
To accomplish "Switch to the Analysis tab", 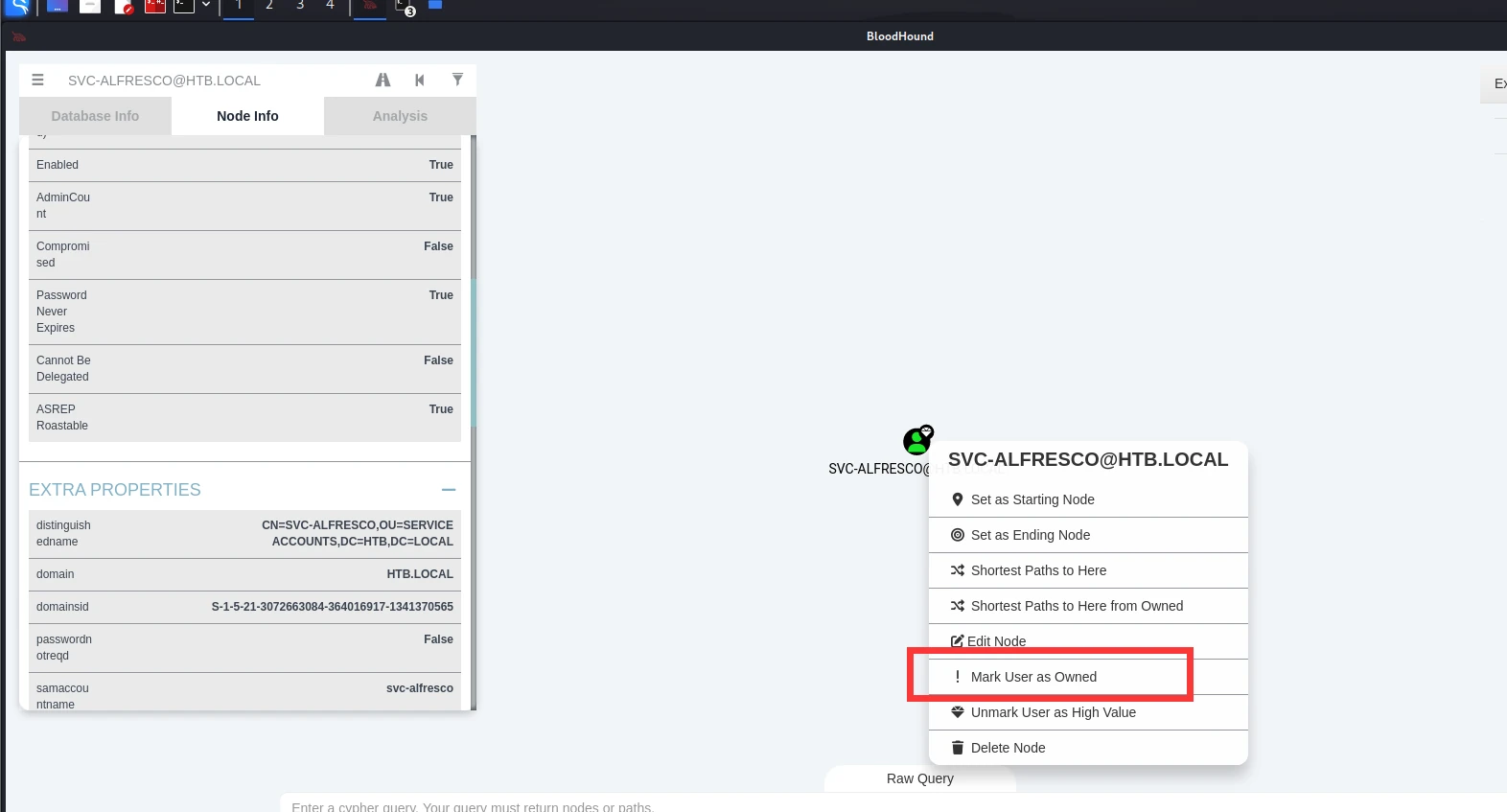I will [x=400, y=116].
